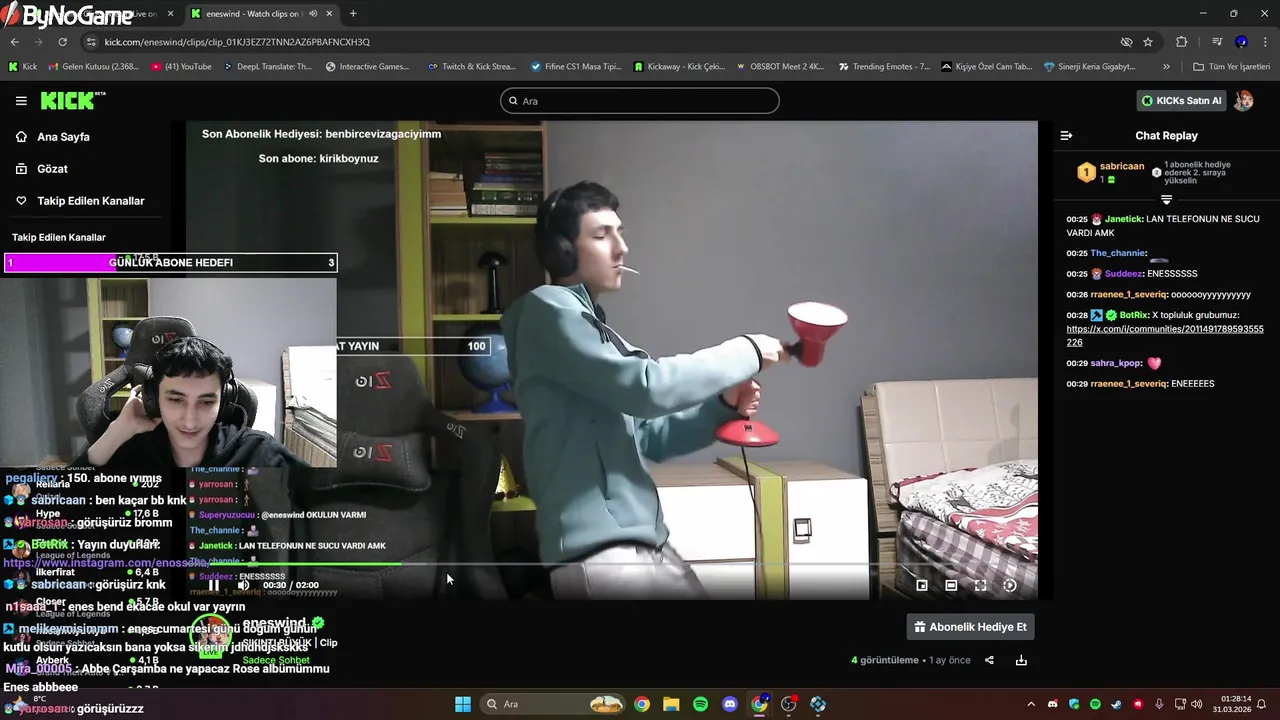Open OBS Studio from the taskbar
This screenshot has height=720, width=1280.
[789, 704]
